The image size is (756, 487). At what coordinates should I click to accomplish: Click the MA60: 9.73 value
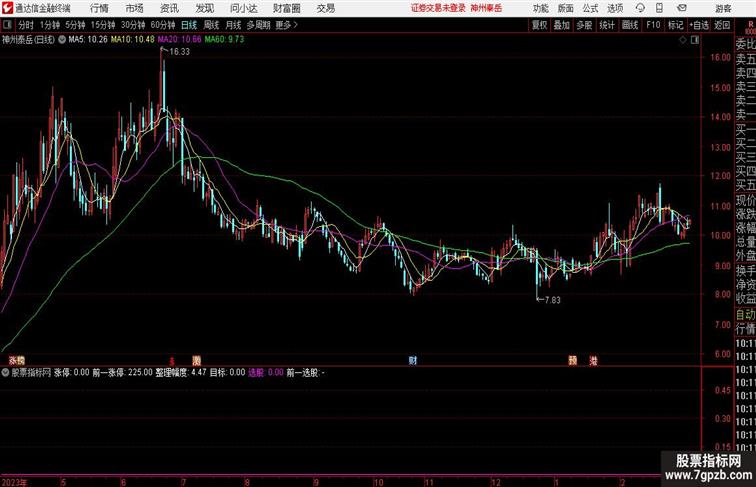pos(224,40)
